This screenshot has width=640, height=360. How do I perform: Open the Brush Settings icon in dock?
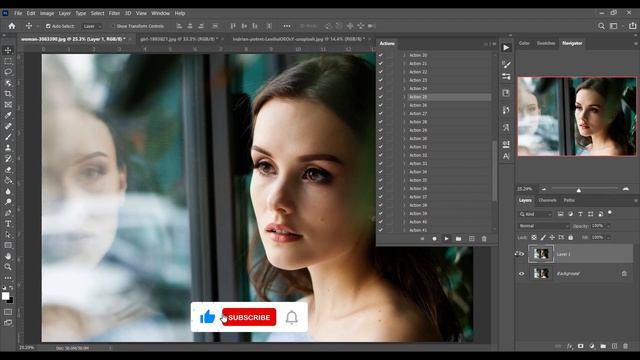coord(506,64)
